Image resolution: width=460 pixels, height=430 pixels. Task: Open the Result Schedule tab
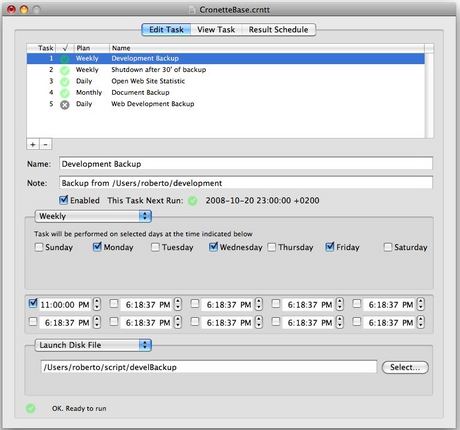[x=278, y=30]
